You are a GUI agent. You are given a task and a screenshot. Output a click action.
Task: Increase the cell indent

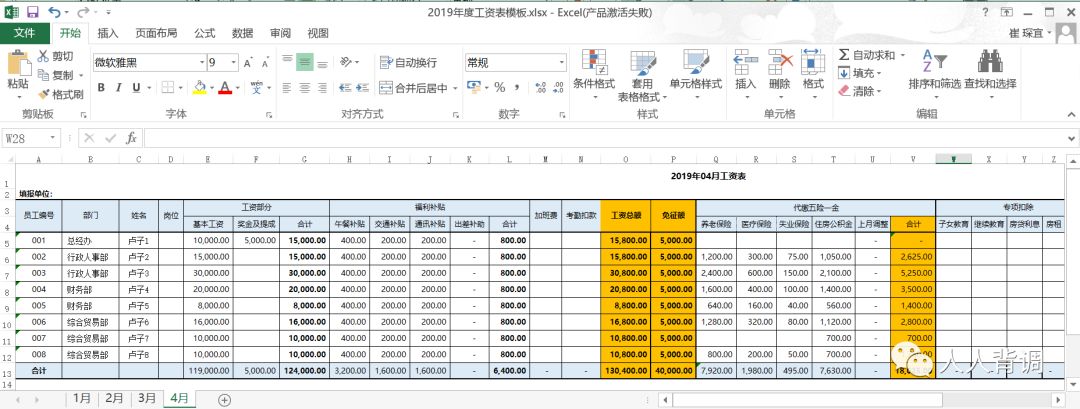363,87
